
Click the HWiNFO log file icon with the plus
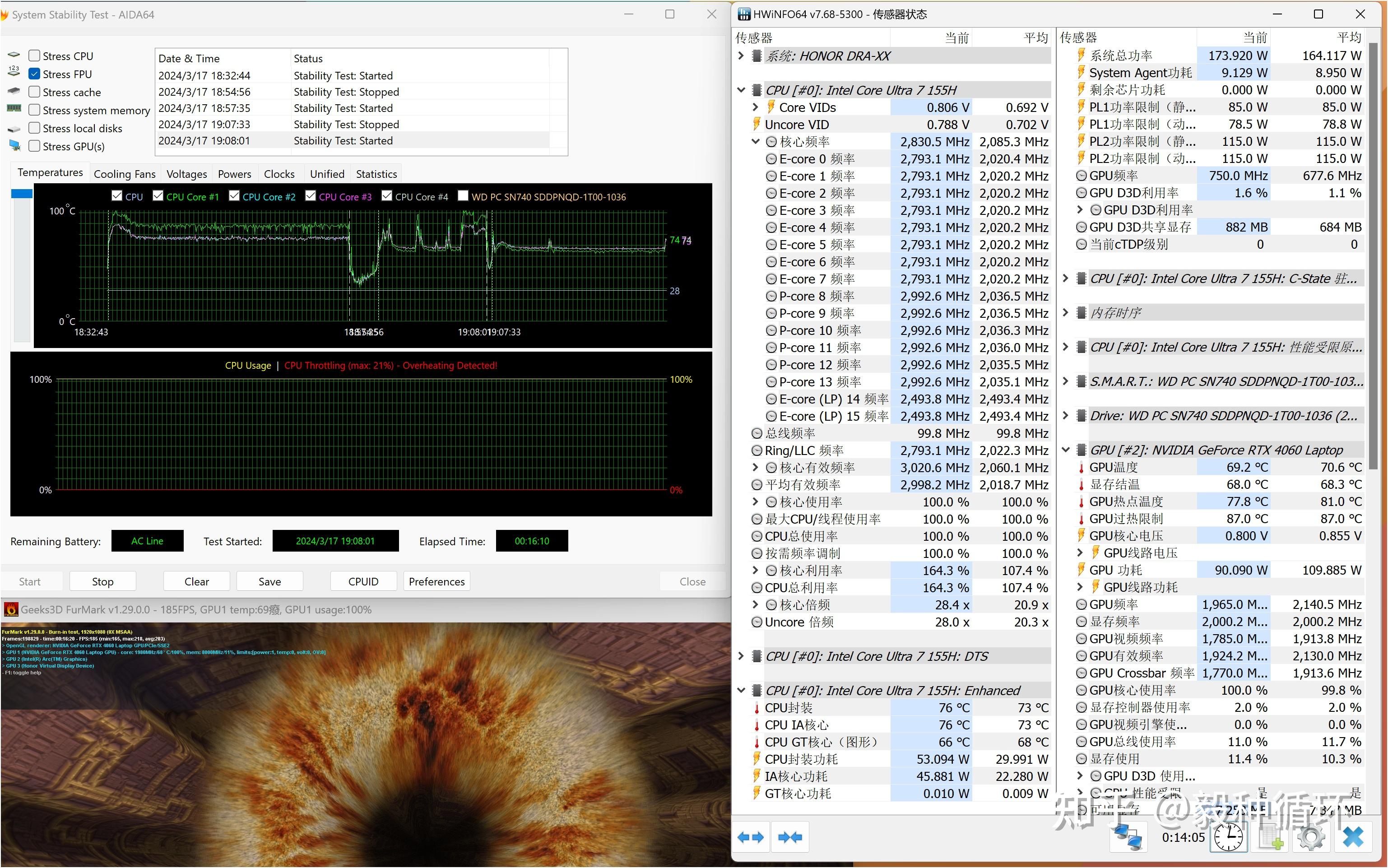pyautogui.click(x=1270, y=837)
